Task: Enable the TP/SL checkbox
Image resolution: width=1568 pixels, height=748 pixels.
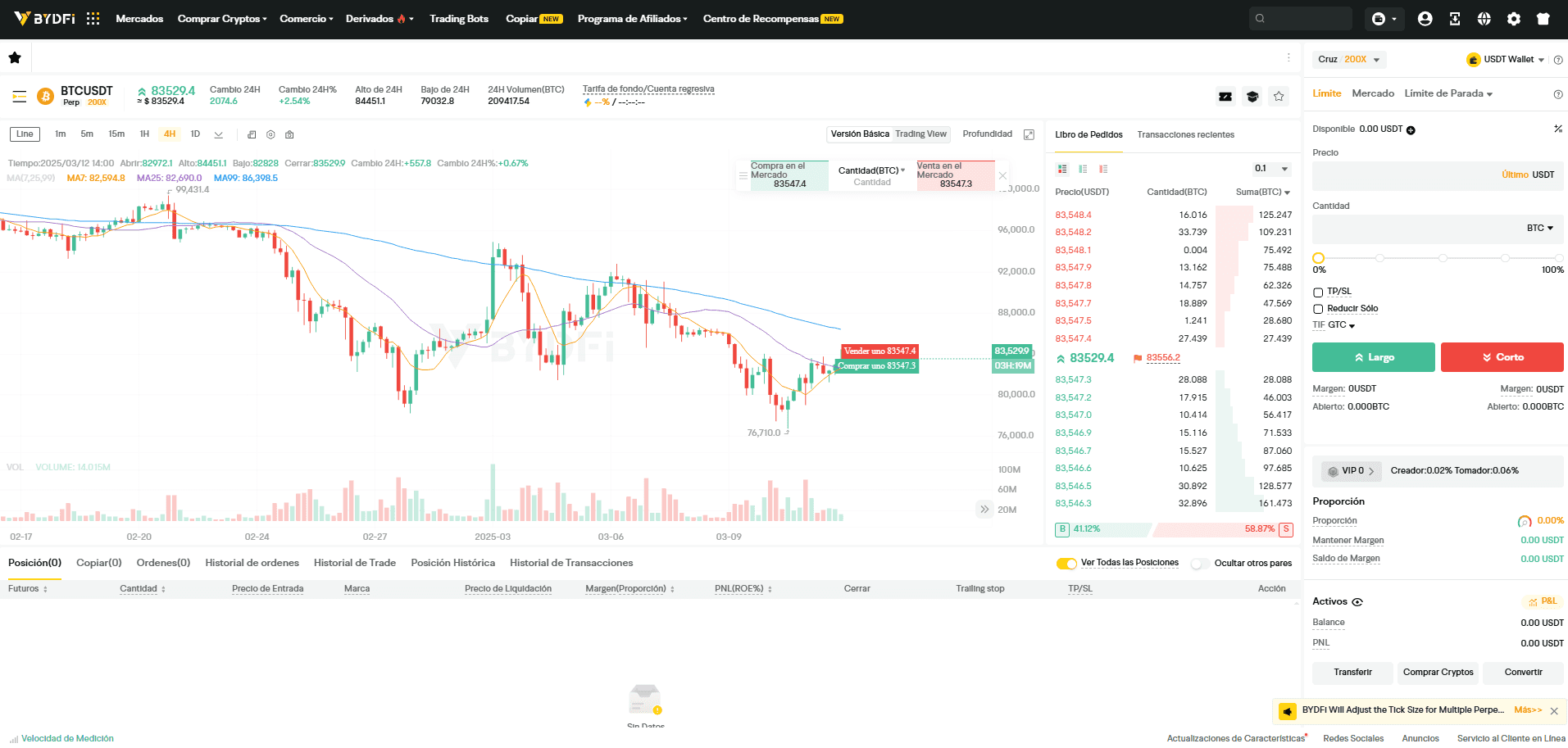Action: (x=1318, y=292)
